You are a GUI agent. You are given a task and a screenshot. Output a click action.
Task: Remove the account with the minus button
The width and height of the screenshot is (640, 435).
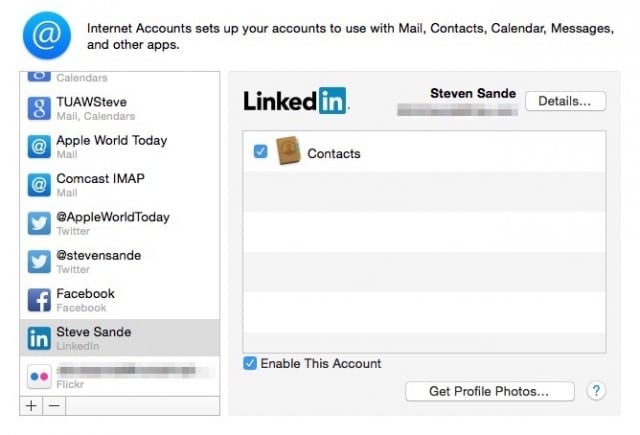pos(54,405)
